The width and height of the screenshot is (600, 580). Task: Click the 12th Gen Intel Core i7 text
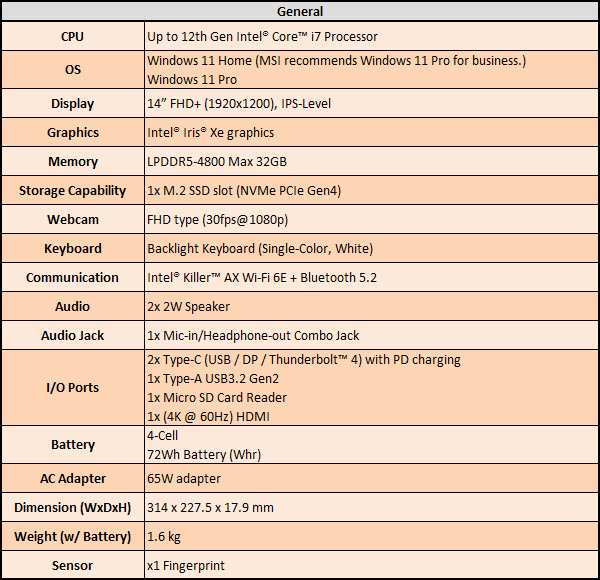(262, 37)
